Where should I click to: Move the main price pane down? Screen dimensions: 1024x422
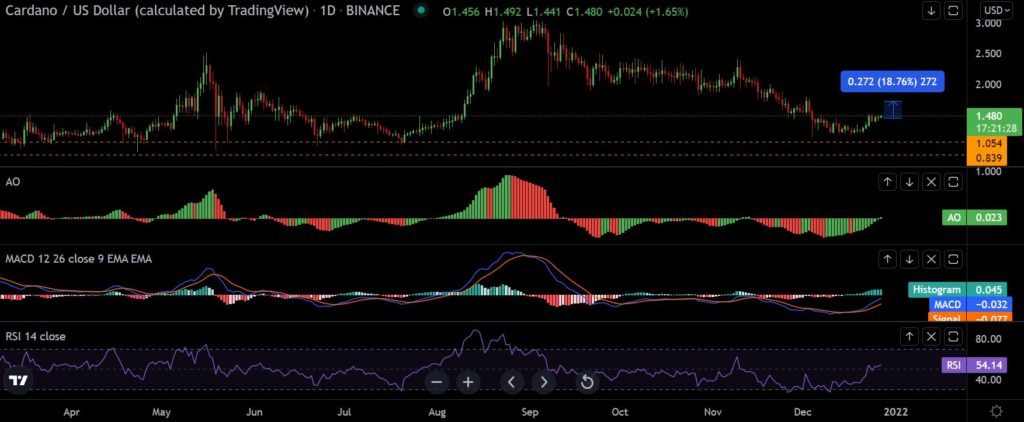tap(931, 11)
